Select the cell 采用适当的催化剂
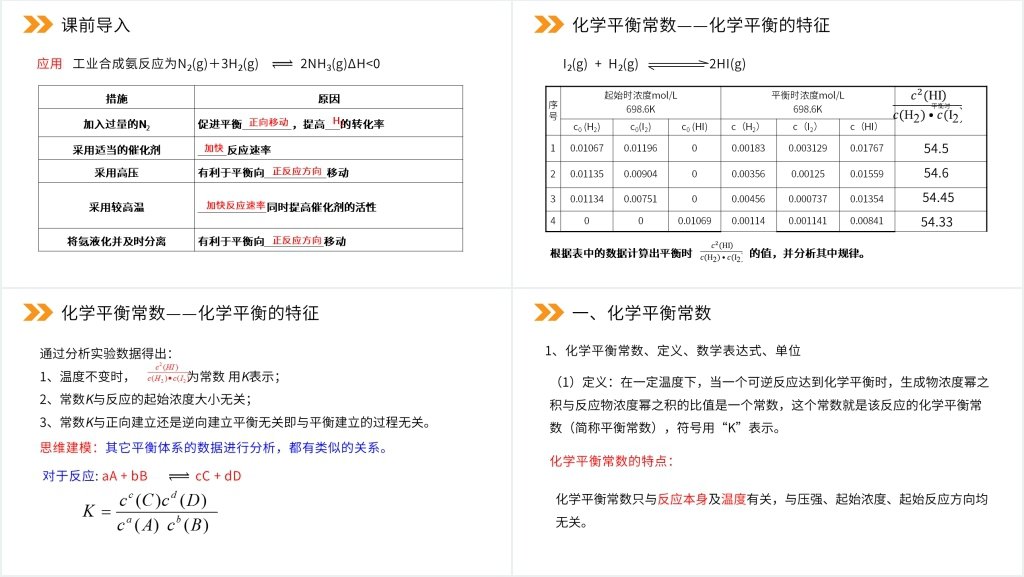The height and width of the screenshot is (577, 1024). 116,149
